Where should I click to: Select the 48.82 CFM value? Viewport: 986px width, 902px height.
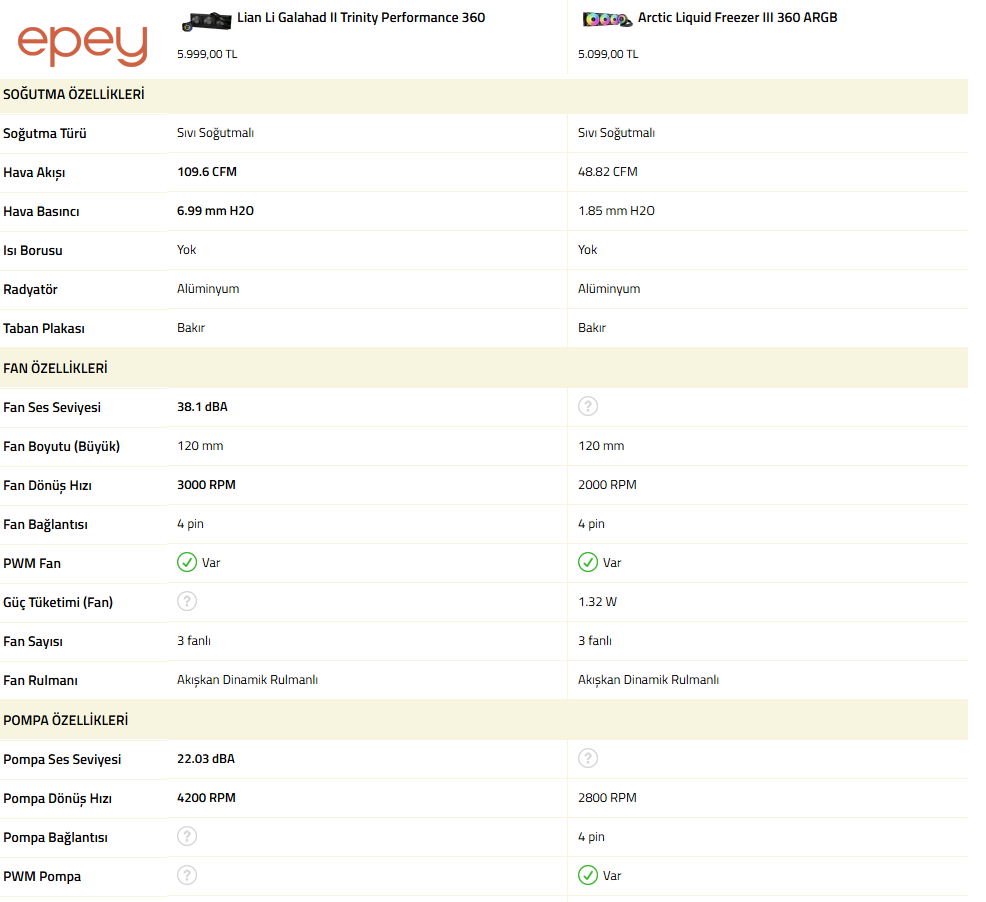coord(608,172)
